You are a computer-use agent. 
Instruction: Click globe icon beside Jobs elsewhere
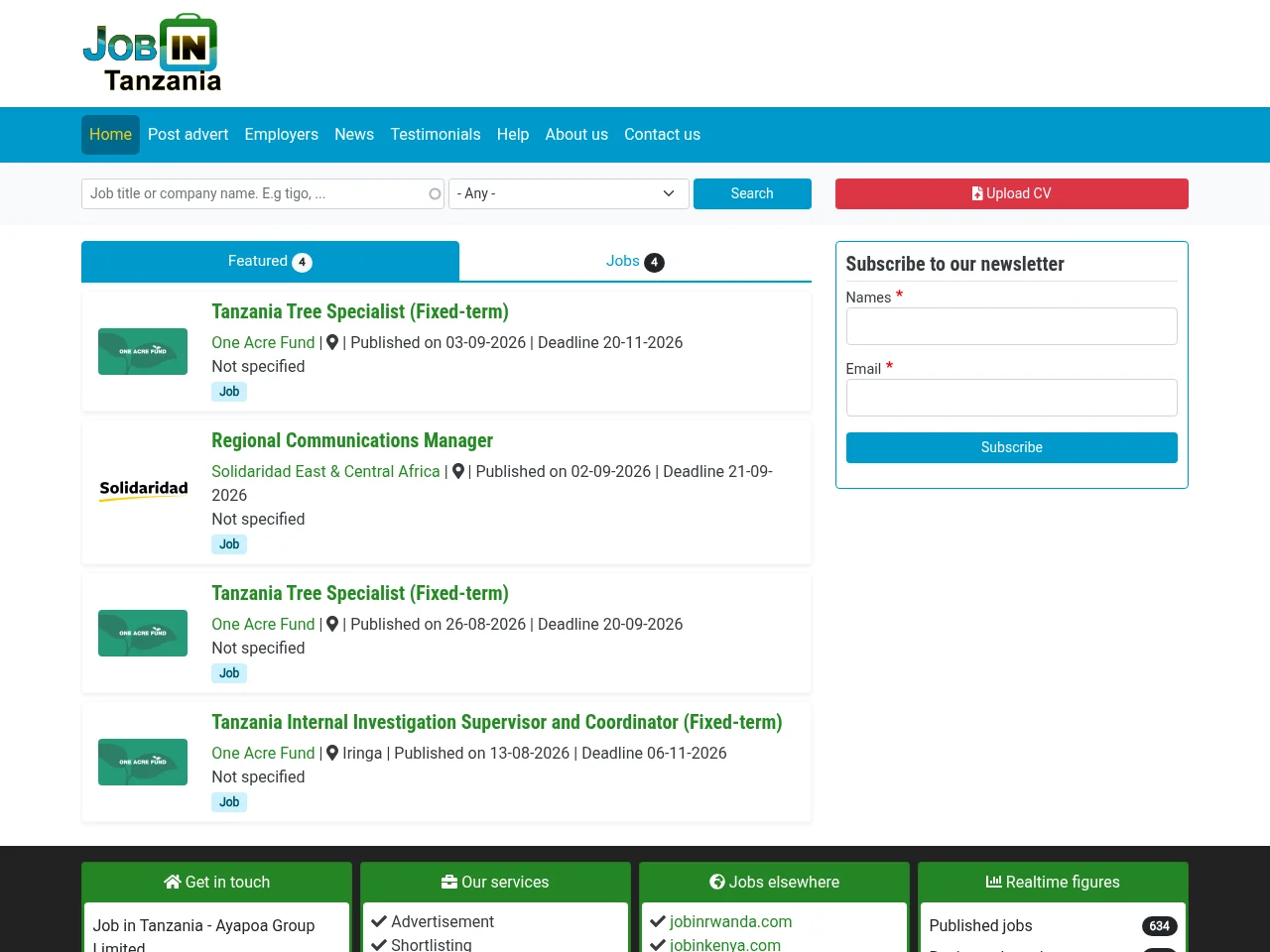point(717,882)
